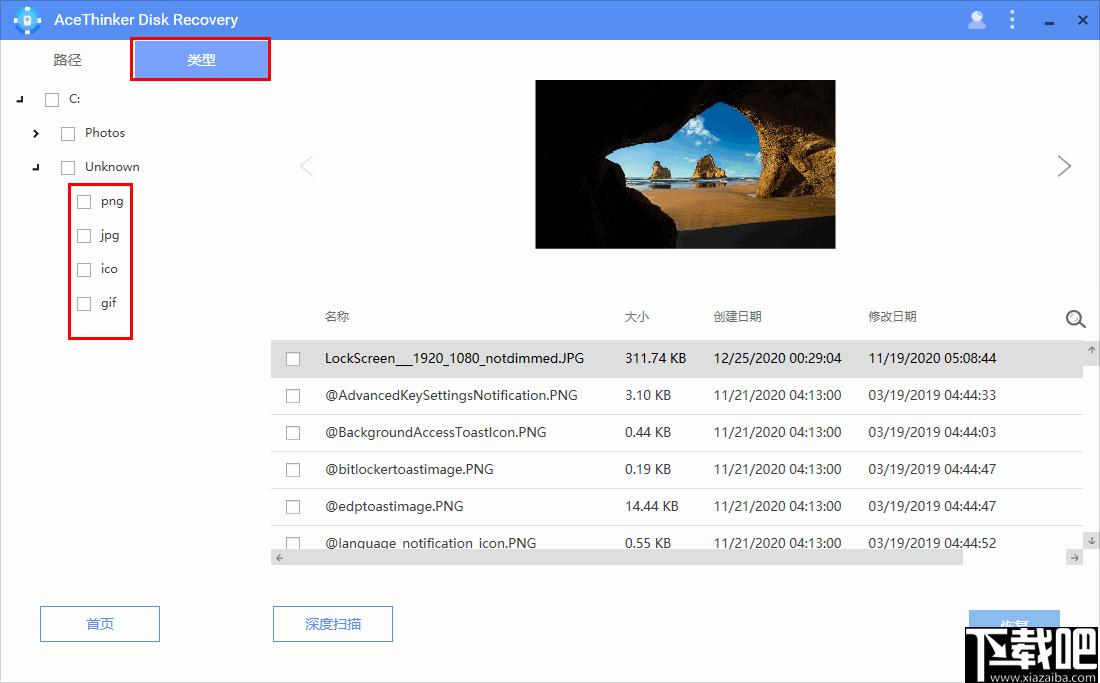
Task: Switch to the 路径 tab
Action: coord(67,60)
